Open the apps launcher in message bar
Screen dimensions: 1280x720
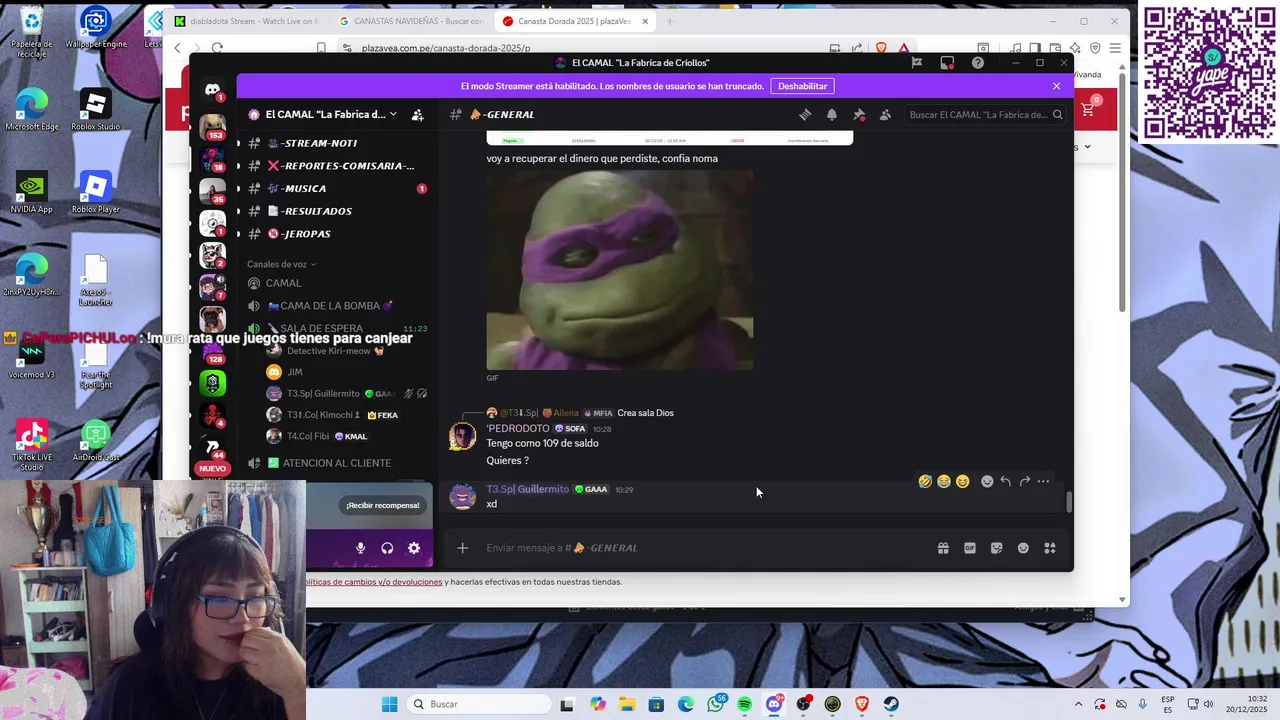point(1050,548)
